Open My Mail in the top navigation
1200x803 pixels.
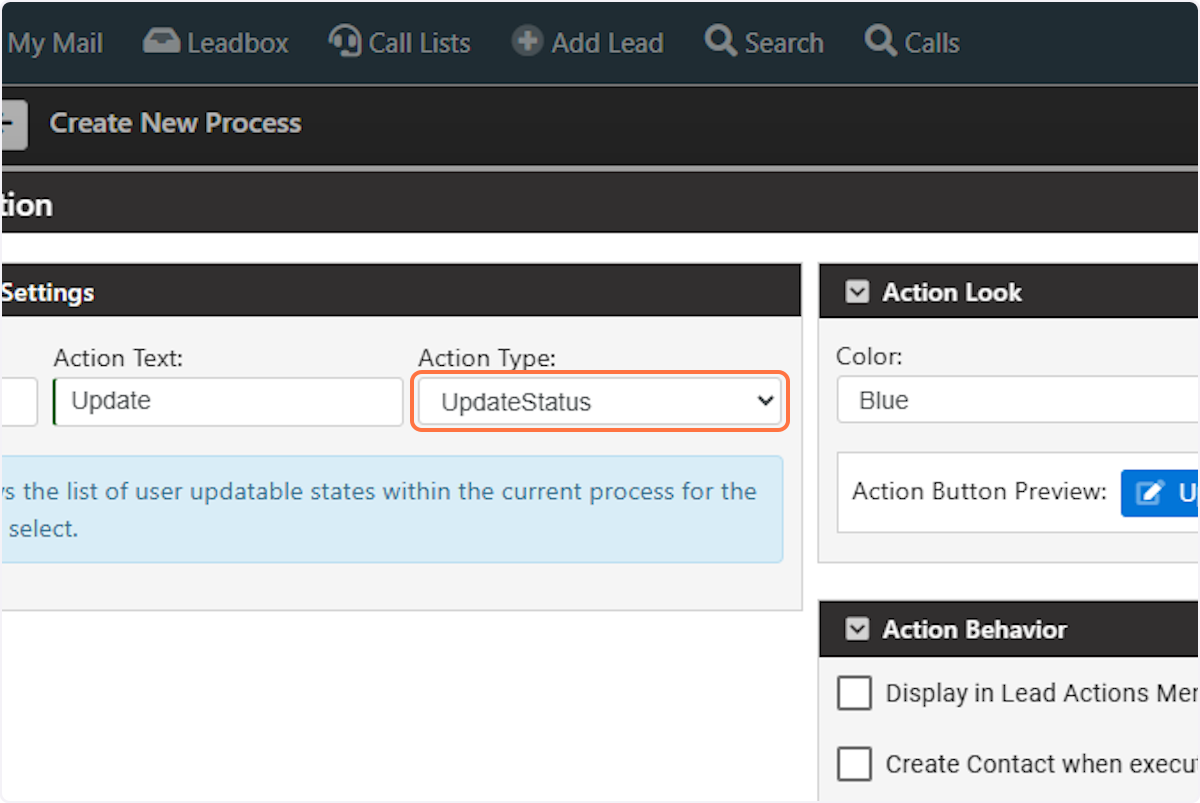(55, 43)
